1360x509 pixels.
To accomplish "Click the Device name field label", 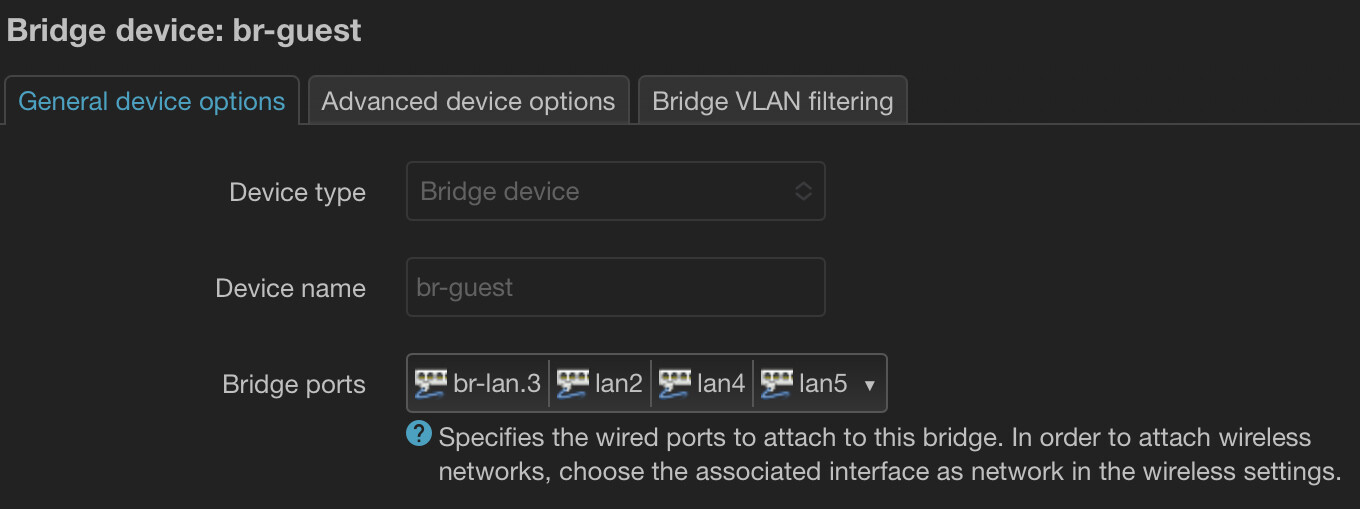I will point(290,289).
